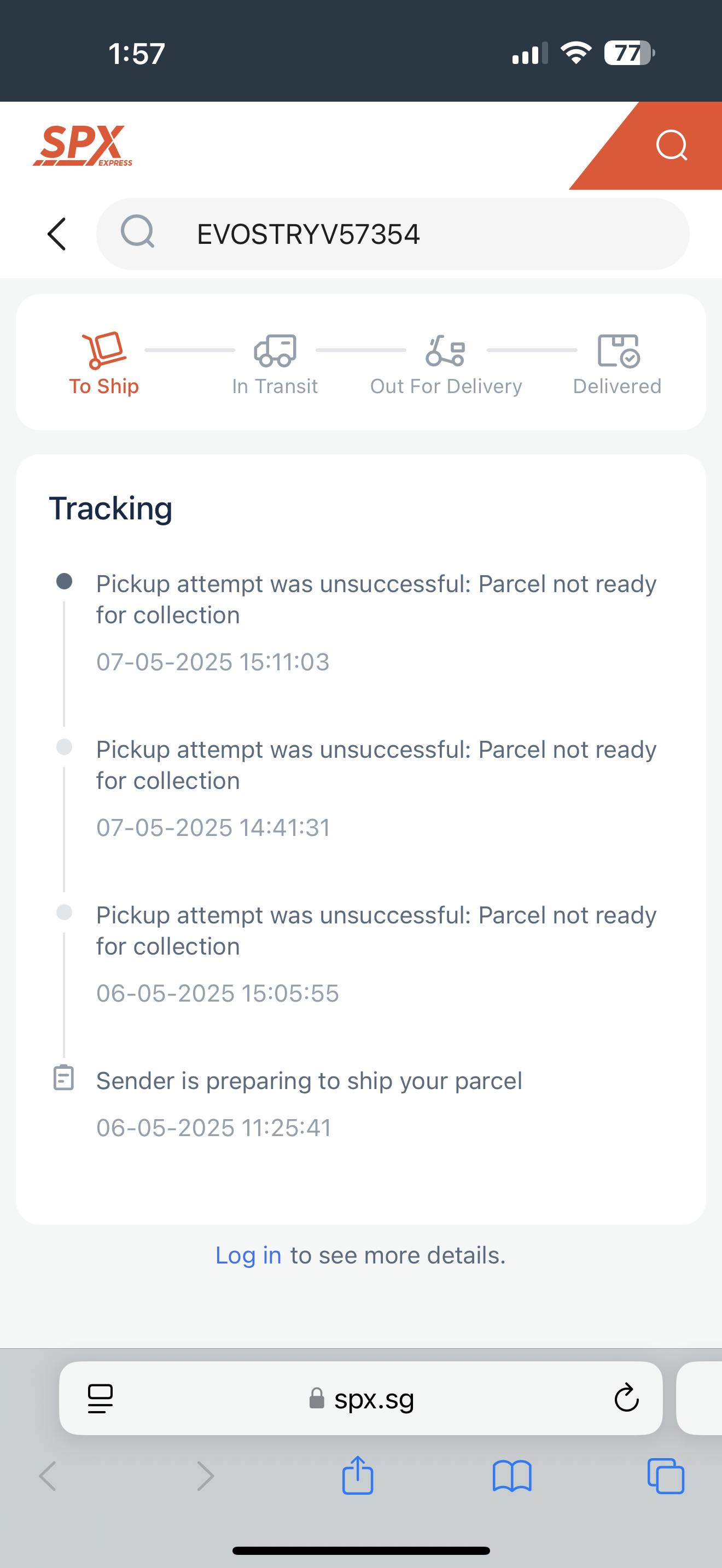Tap the To Ship trolley icon
The width and height of the screenshot is (722, 1568).
tap(104, 350)
